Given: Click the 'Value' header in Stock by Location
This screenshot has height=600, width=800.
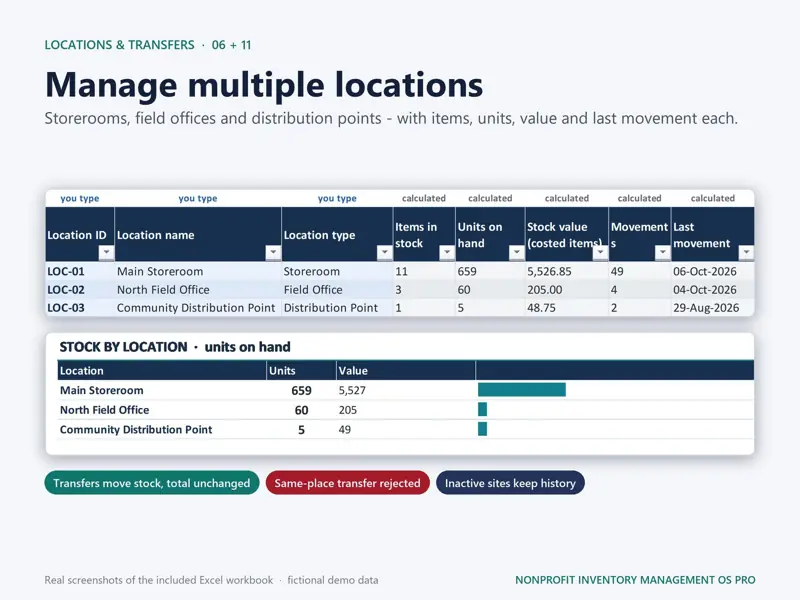Looking at the screenshot, I should (x=406, y=370).
